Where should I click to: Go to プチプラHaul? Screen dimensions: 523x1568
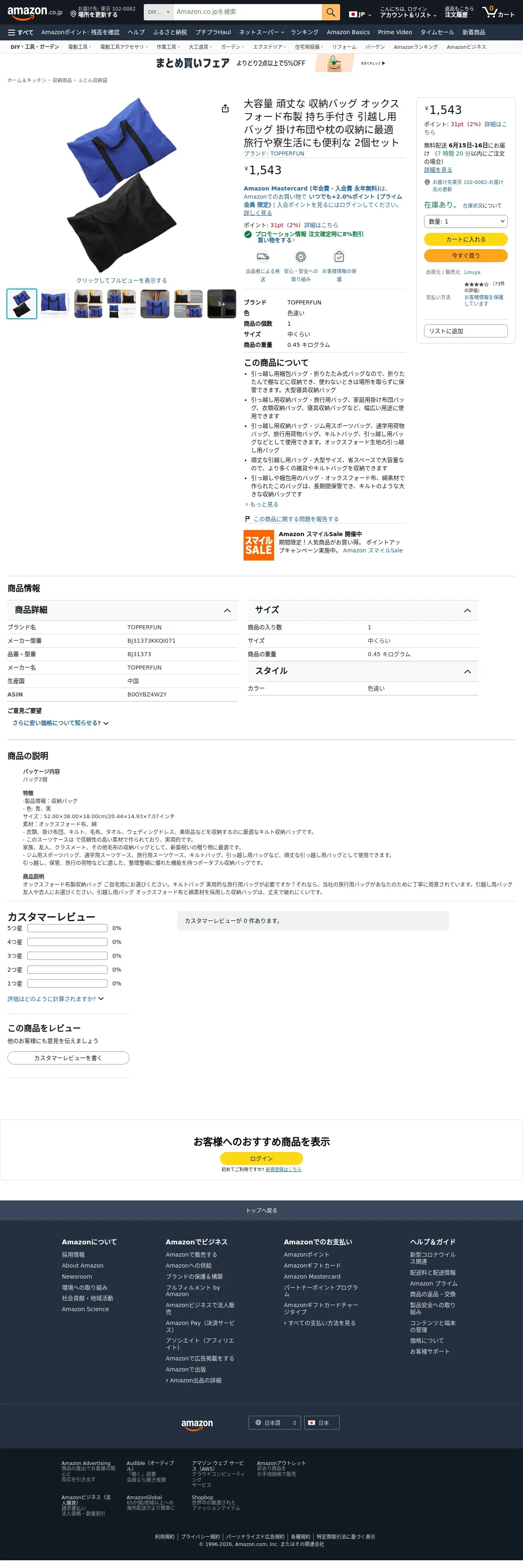(x=213, y=32)
